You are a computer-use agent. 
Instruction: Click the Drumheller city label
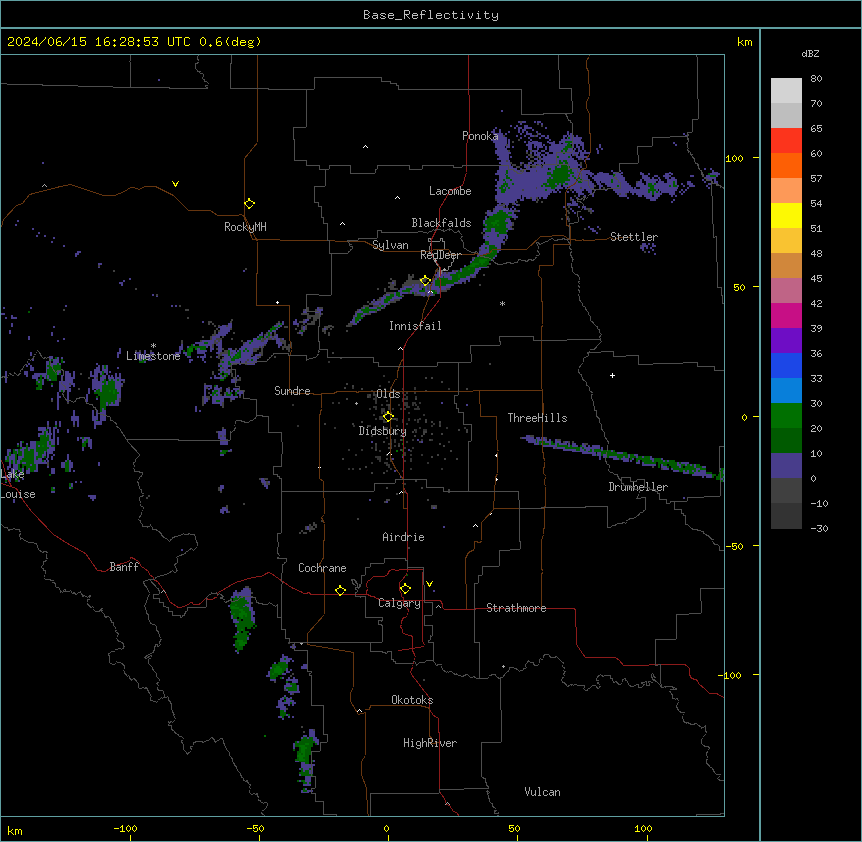click(x=638, y=487)
